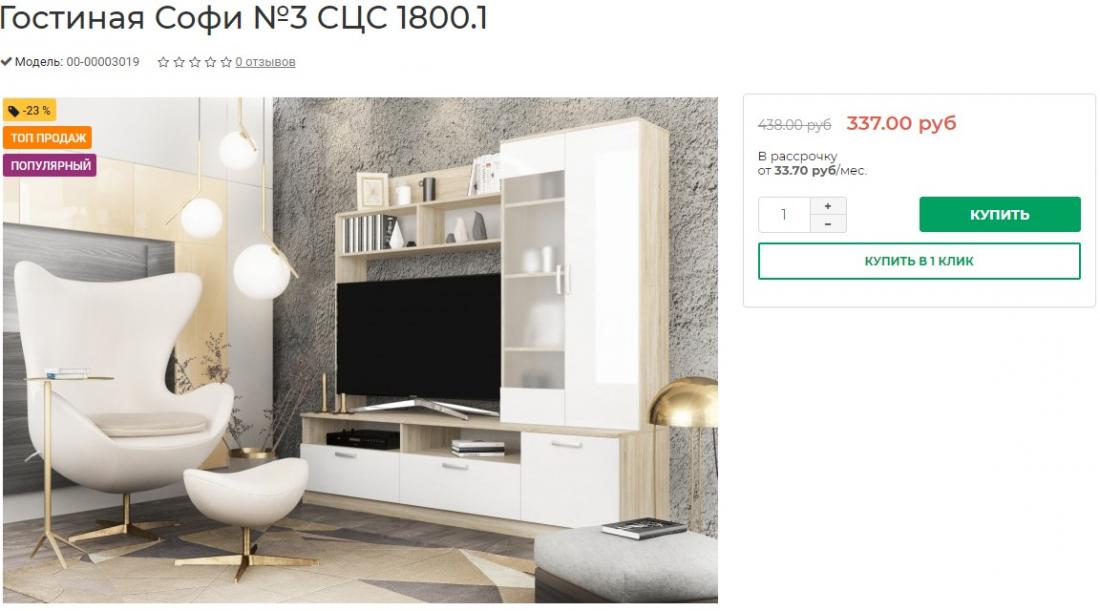Open the main product image of the living room
Viewport: 1100px width, 611px height.
point(360,350)
